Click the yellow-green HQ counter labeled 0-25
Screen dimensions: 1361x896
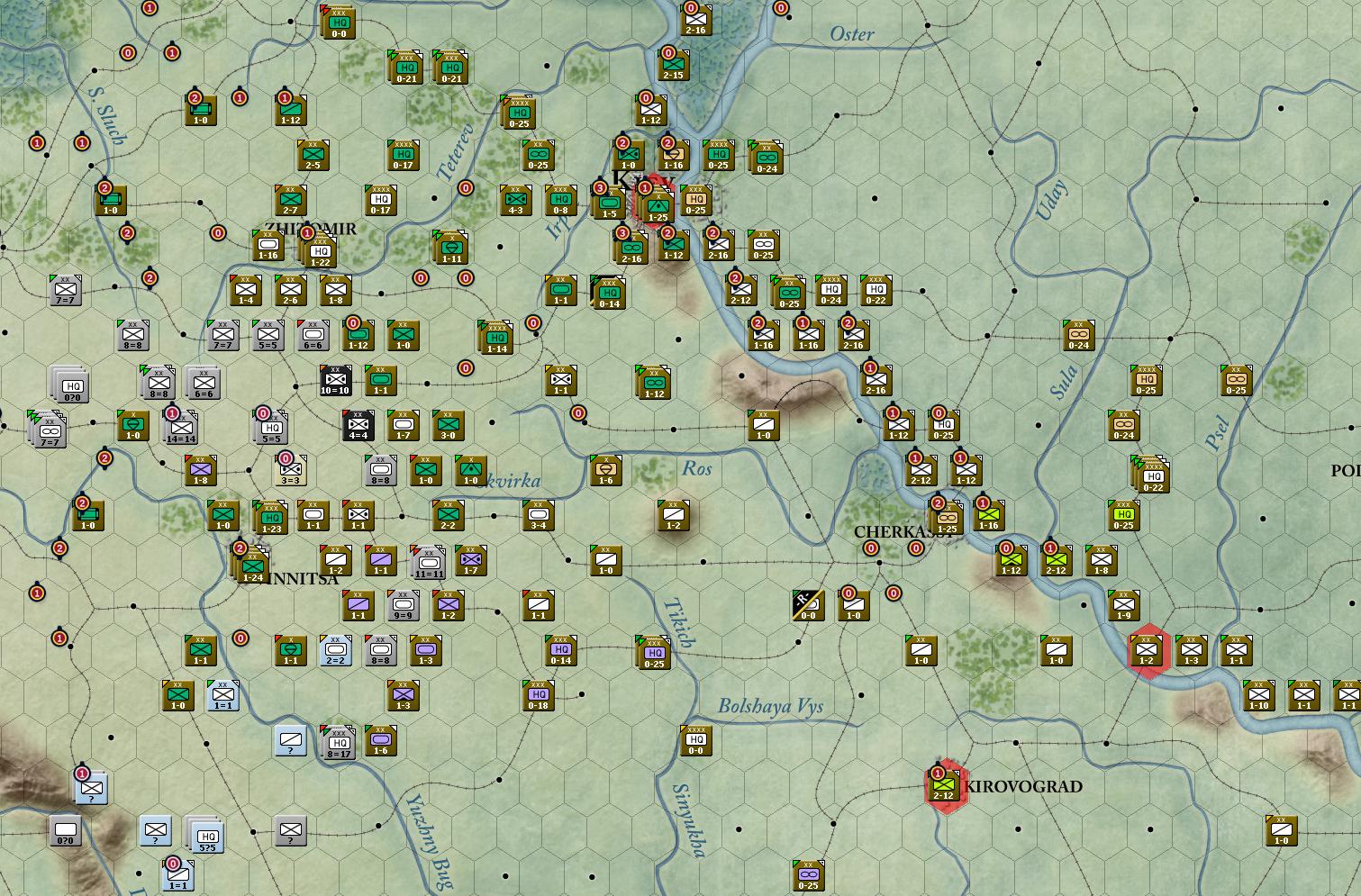[x=1123, y=515]
